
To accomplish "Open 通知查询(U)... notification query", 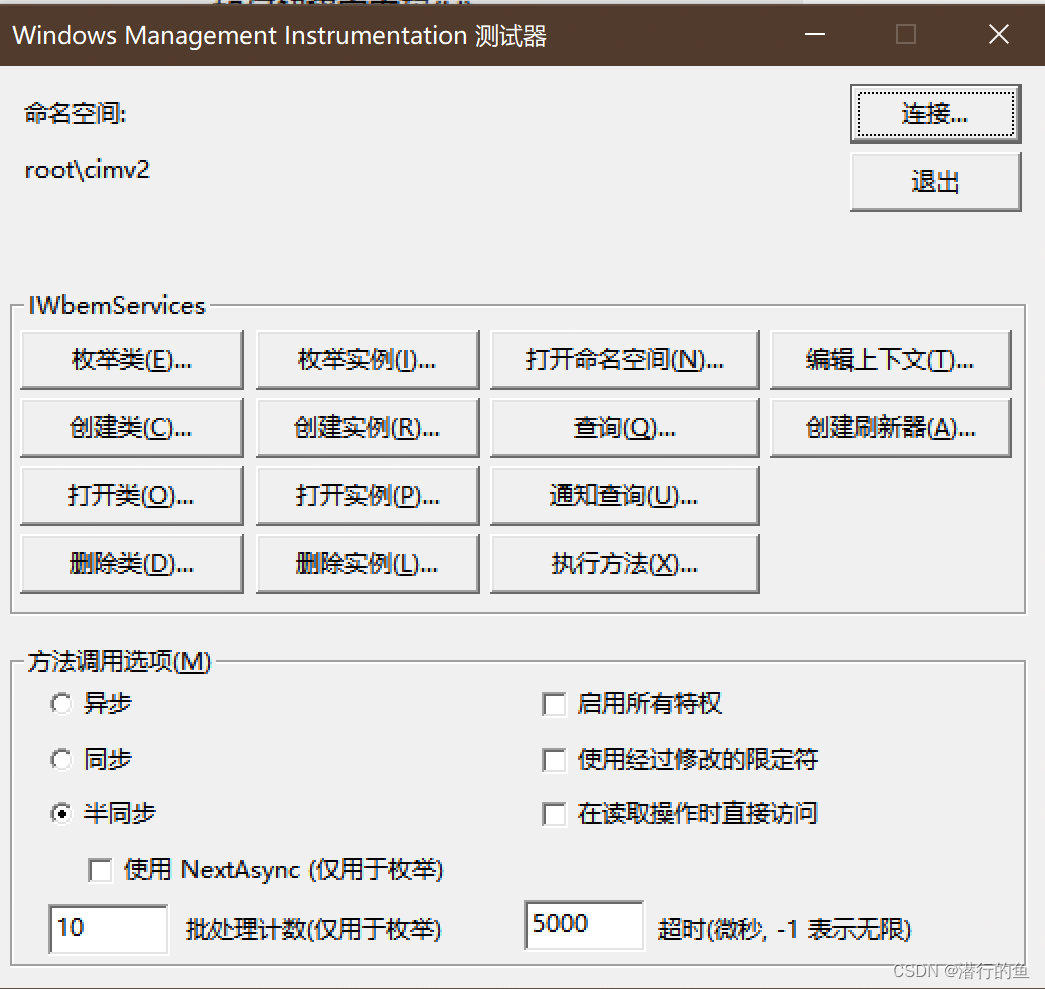I will tap(624, 496).
